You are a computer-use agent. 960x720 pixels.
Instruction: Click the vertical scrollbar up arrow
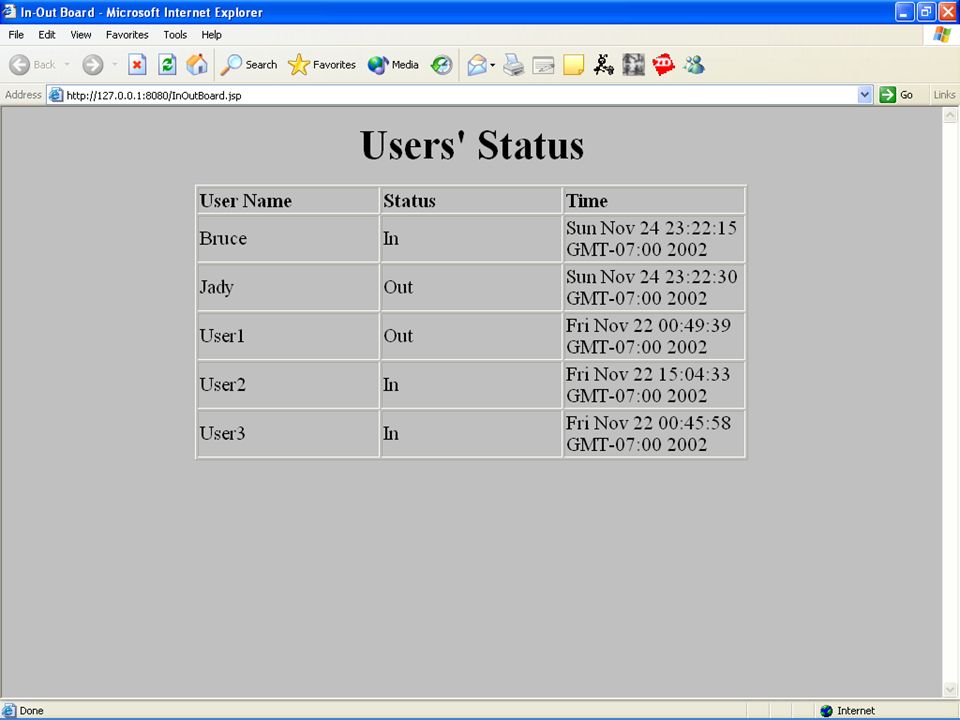pyautogui.click(x=950, y=114)
